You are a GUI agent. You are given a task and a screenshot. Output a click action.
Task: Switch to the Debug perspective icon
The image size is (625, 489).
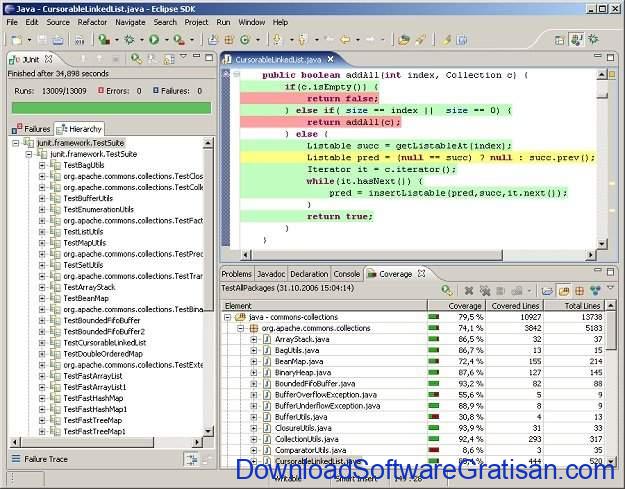[594, 39]
